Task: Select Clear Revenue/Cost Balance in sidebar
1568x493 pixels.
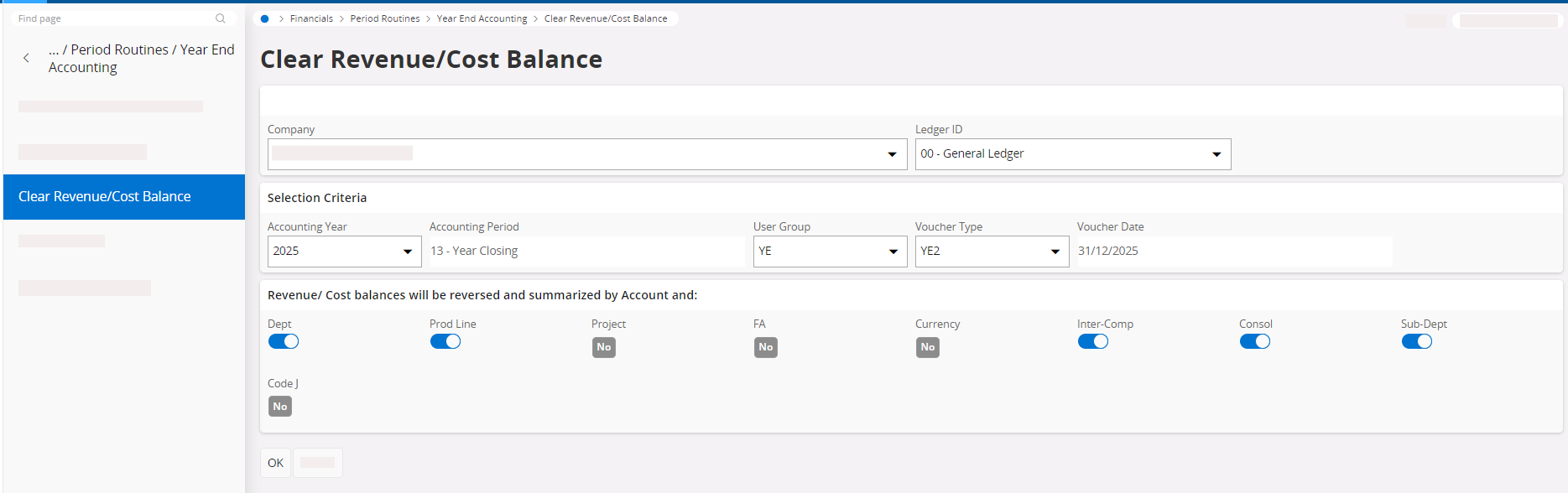Action: 105,197
